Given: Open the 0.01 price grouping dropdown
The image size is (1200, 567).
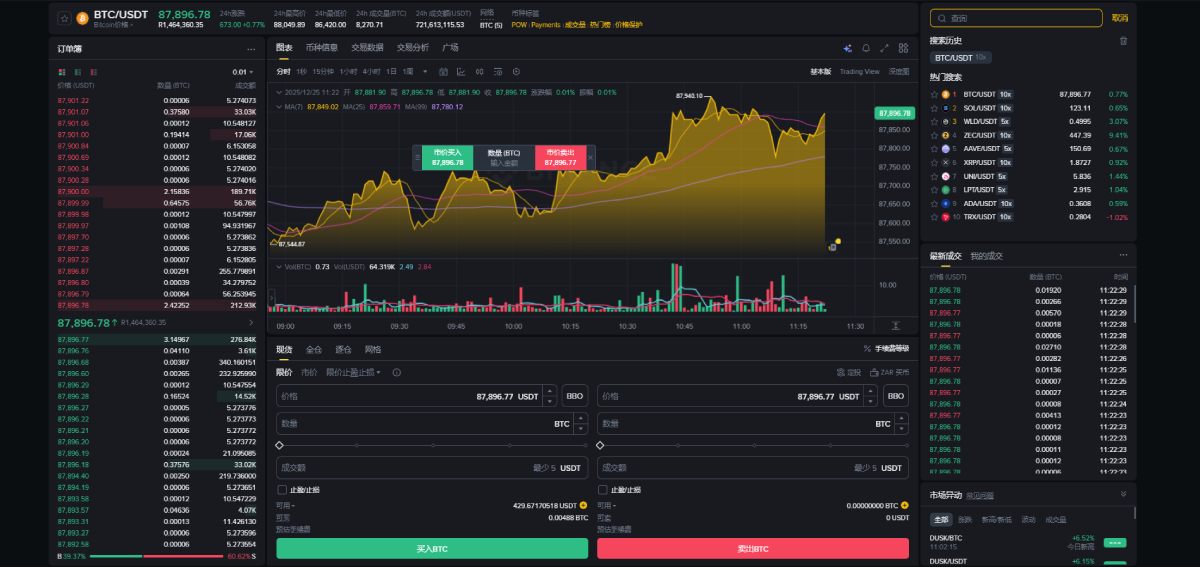Looking at the screenshot, I should [x=243, y=72].
